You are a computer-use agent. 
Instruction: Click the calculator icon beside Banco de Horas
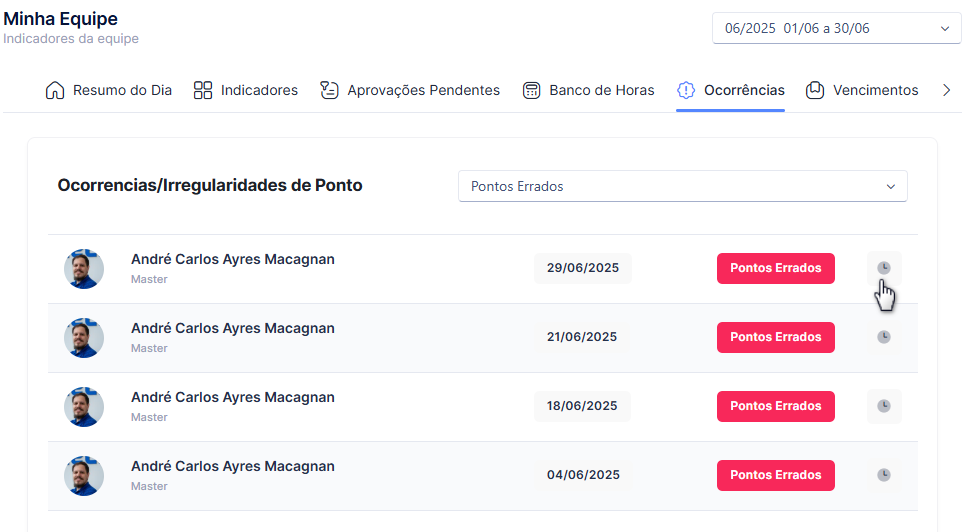coord(532,90)
